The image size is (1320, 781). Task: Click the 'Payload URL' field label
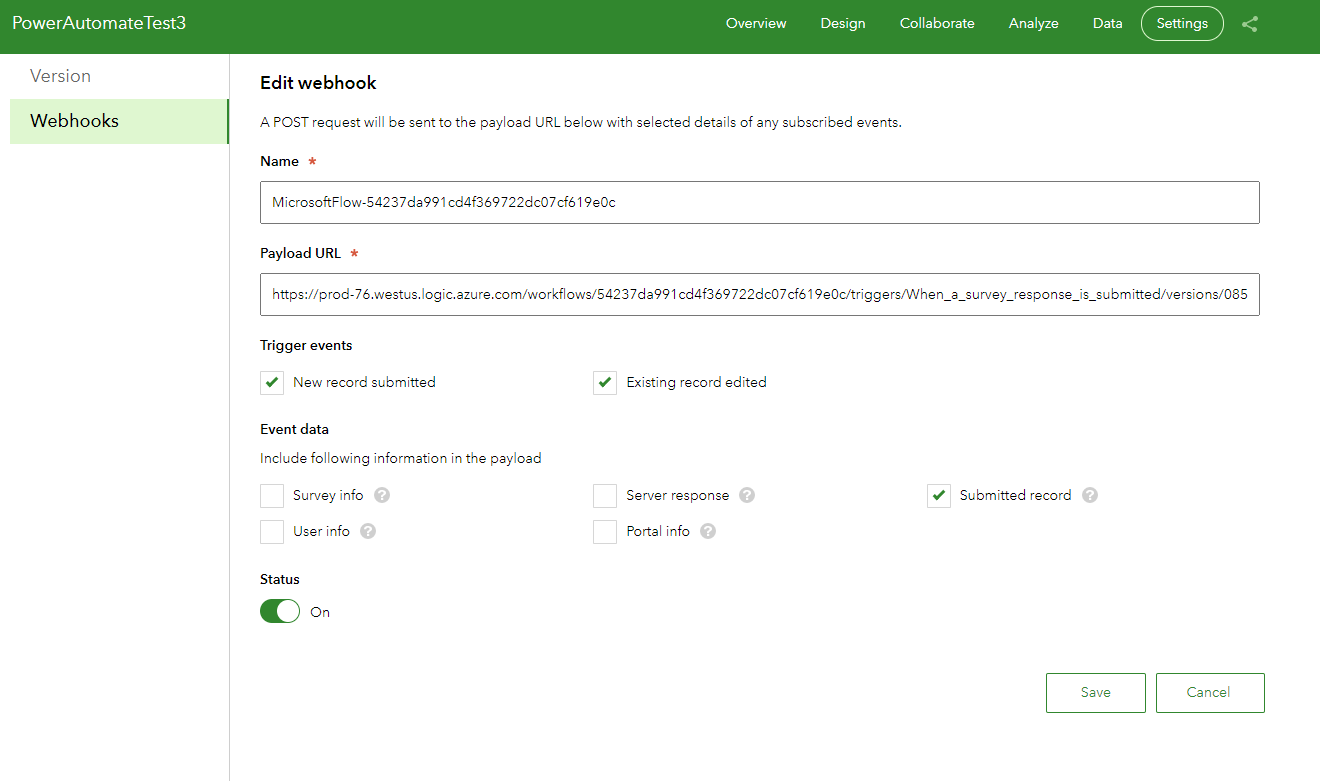(x=300, y=253)
